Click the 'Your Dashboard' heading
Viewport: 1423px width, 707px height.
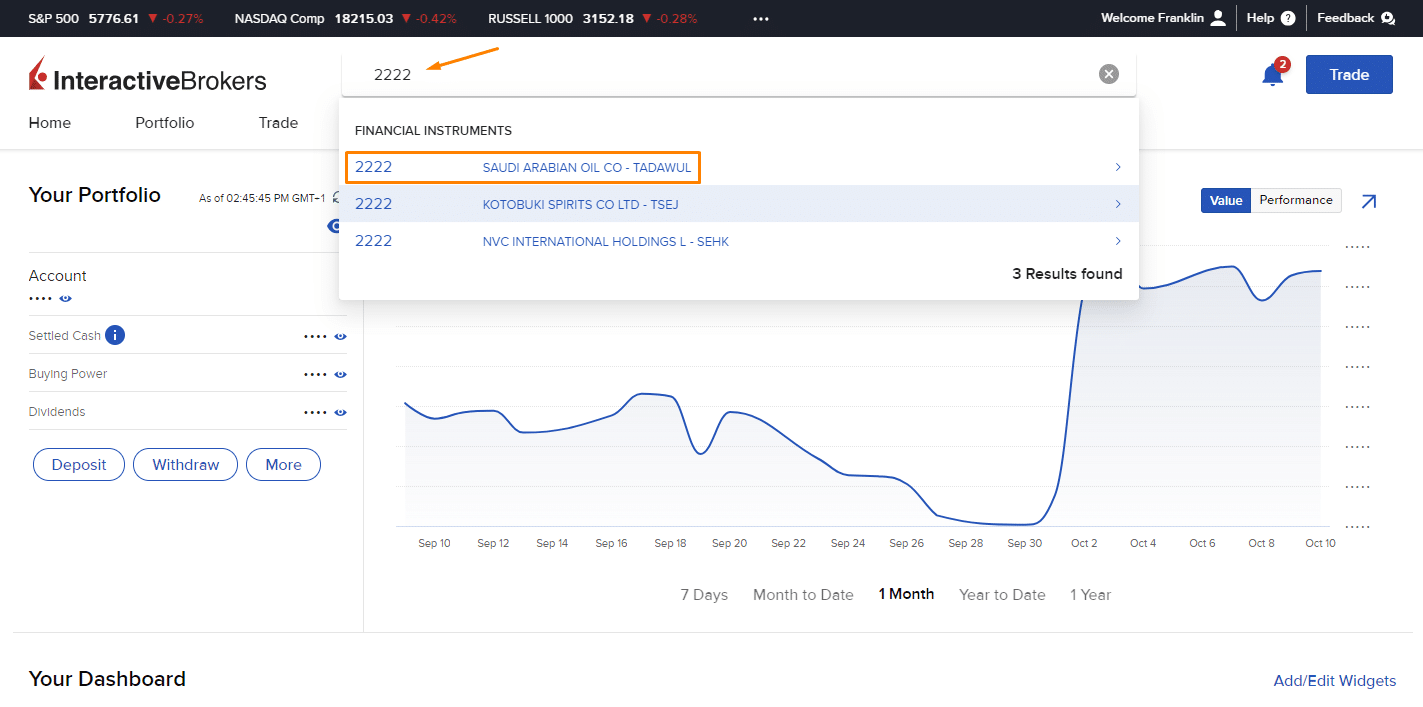coord(107,679)
